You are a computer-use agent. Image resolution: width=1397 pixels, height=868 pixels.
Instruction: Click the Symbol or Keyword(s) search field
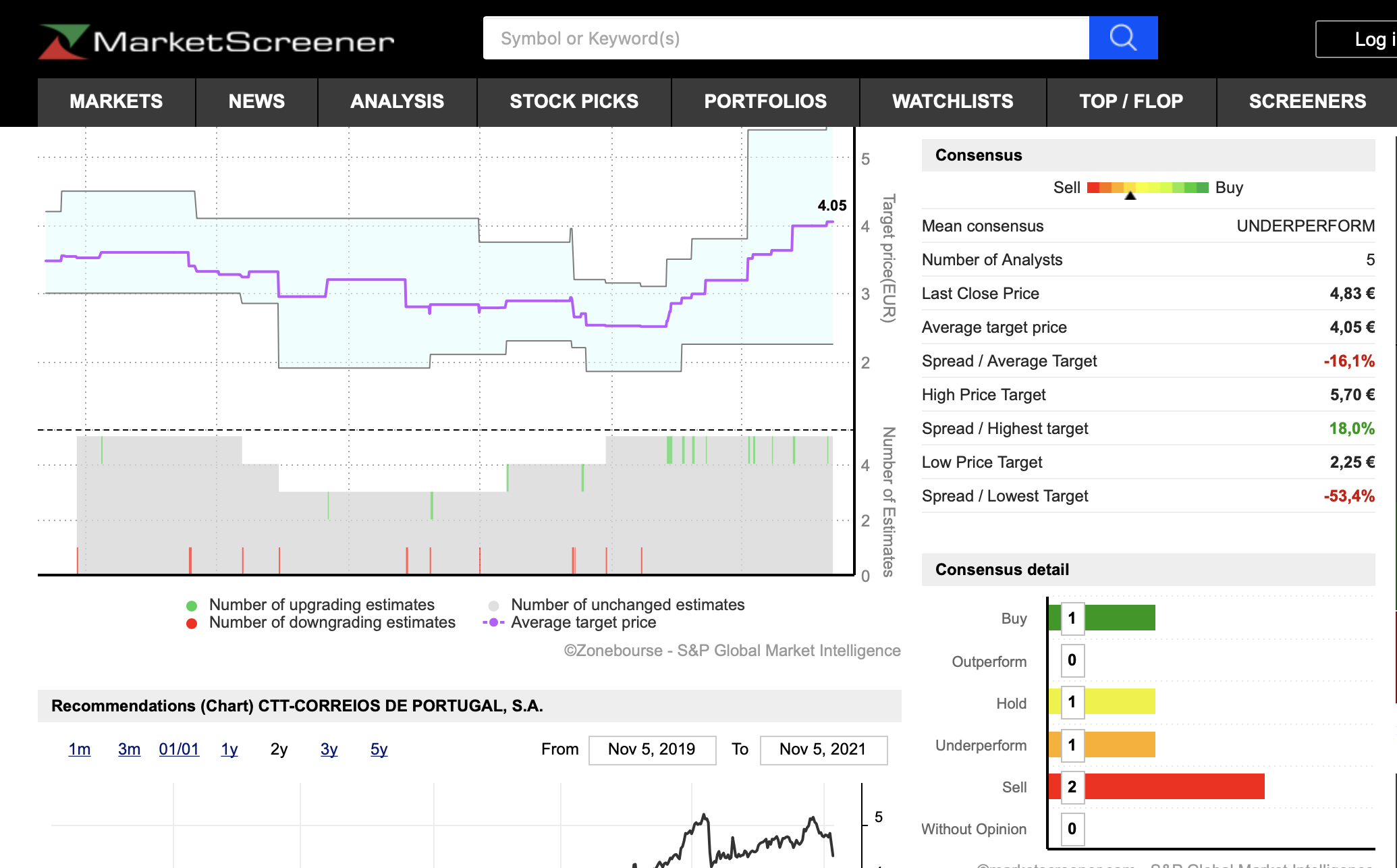click(x=786, y=38)
